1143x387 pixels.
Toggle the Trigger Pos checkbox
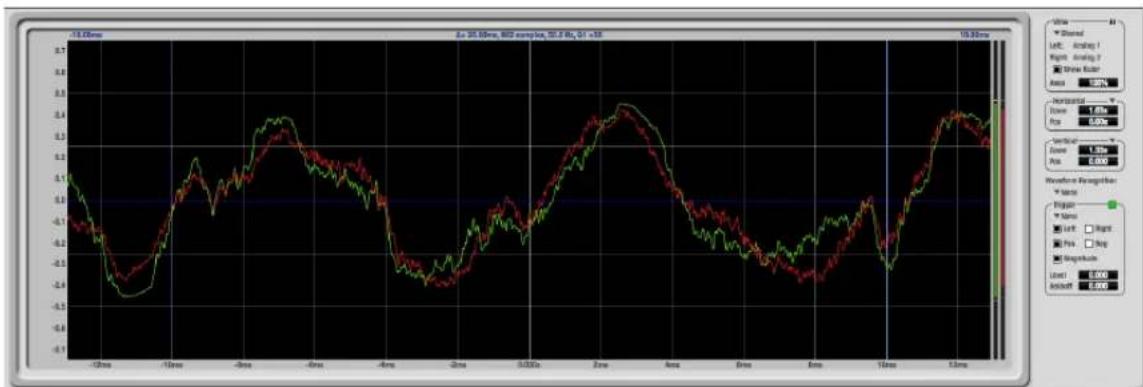tap(1058, 243)
